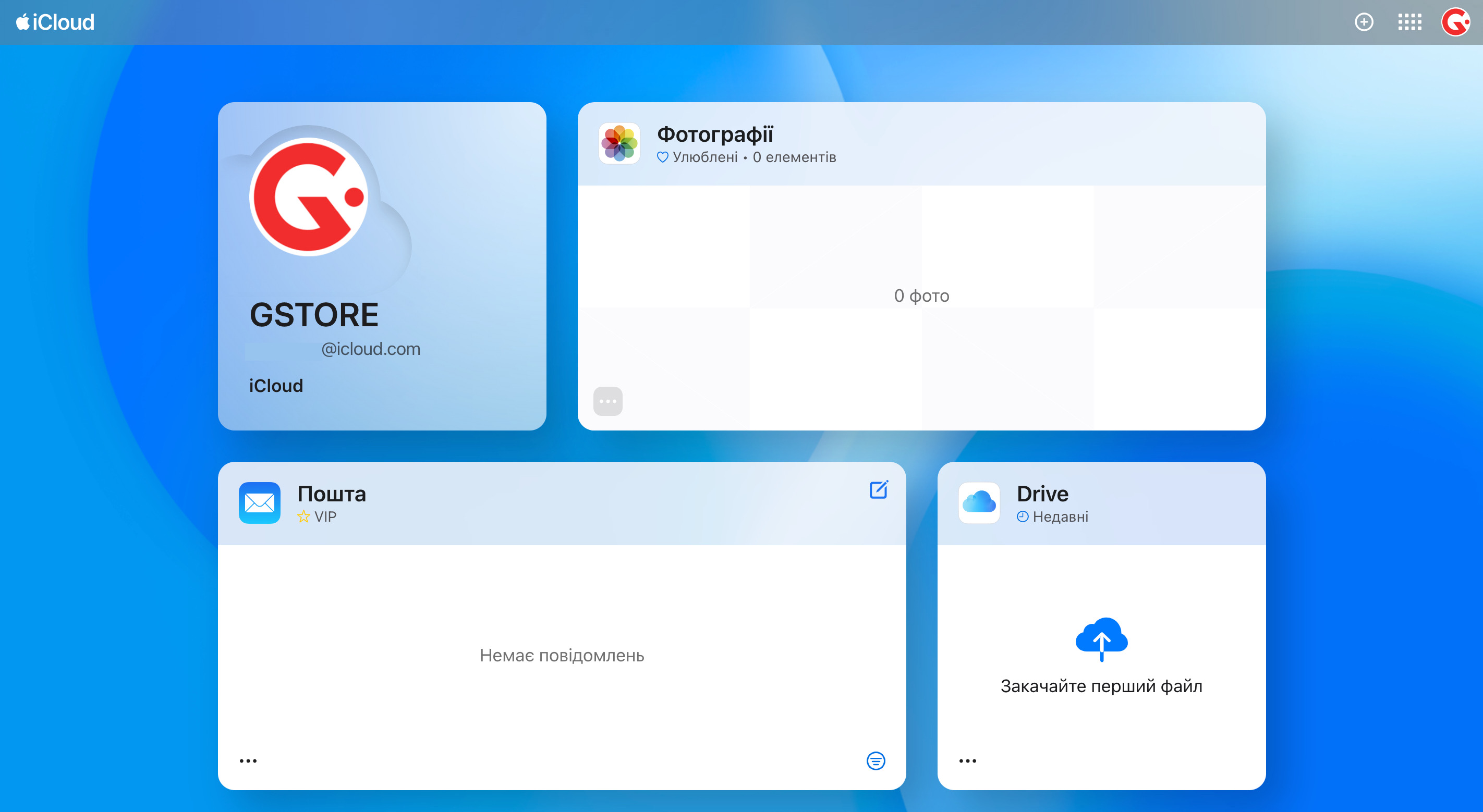Click the 'Недавні' label in Drive tile
The width and height of the screenshot is (1483, 812).
point(1060,516)
